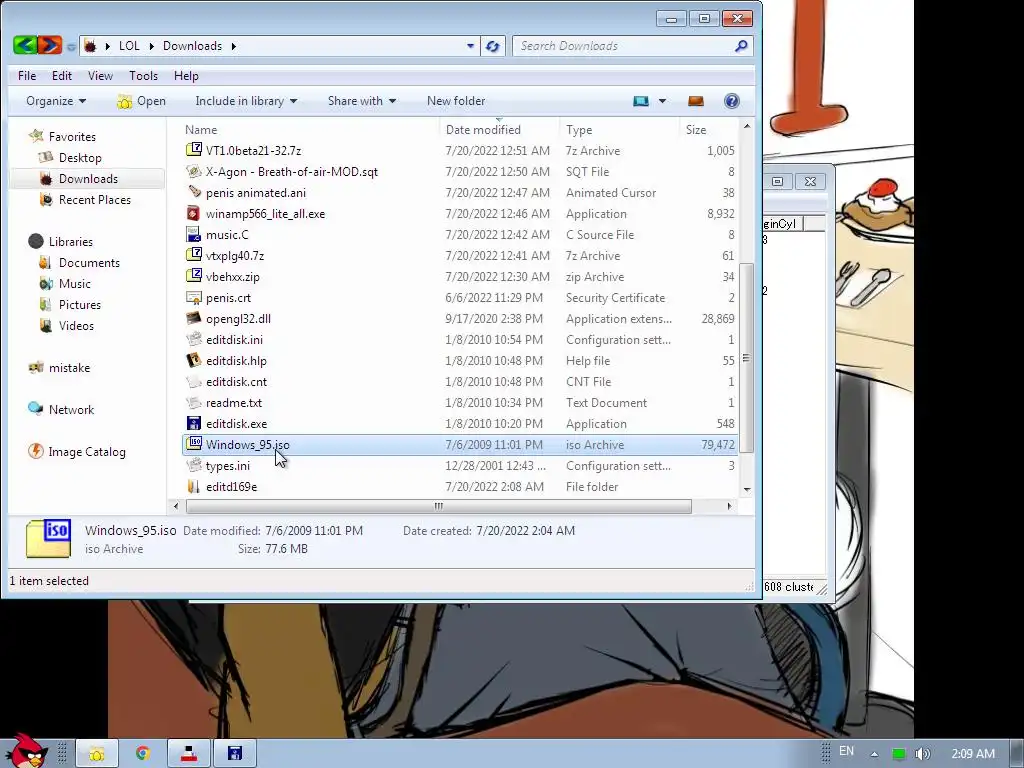The image size is (1024, 768).
Task: Open the floppy disk taskbar icon
Action: point(234,754)
